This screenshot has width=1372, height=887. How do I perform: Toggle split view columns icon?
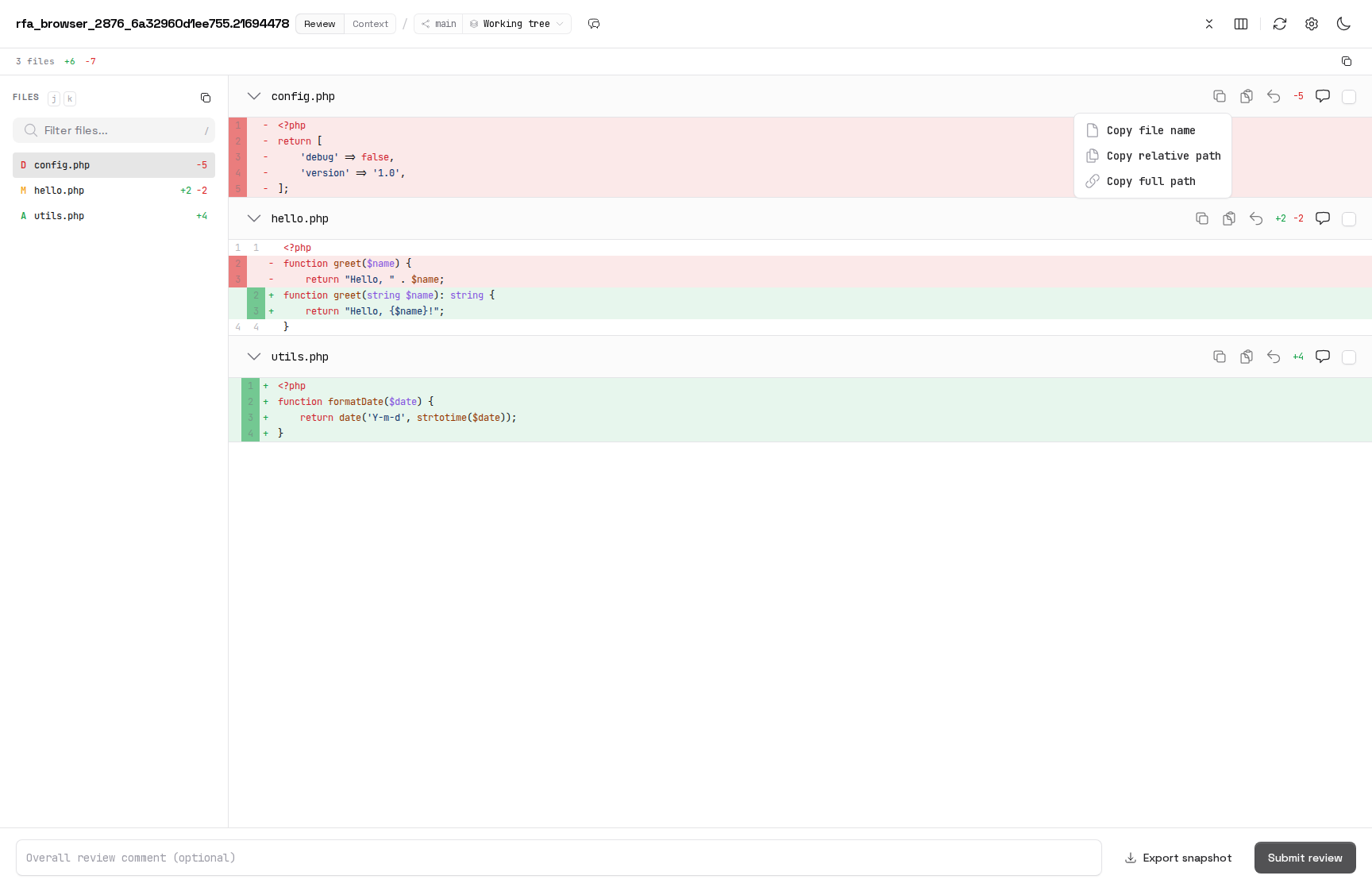tap(1241, 24)
